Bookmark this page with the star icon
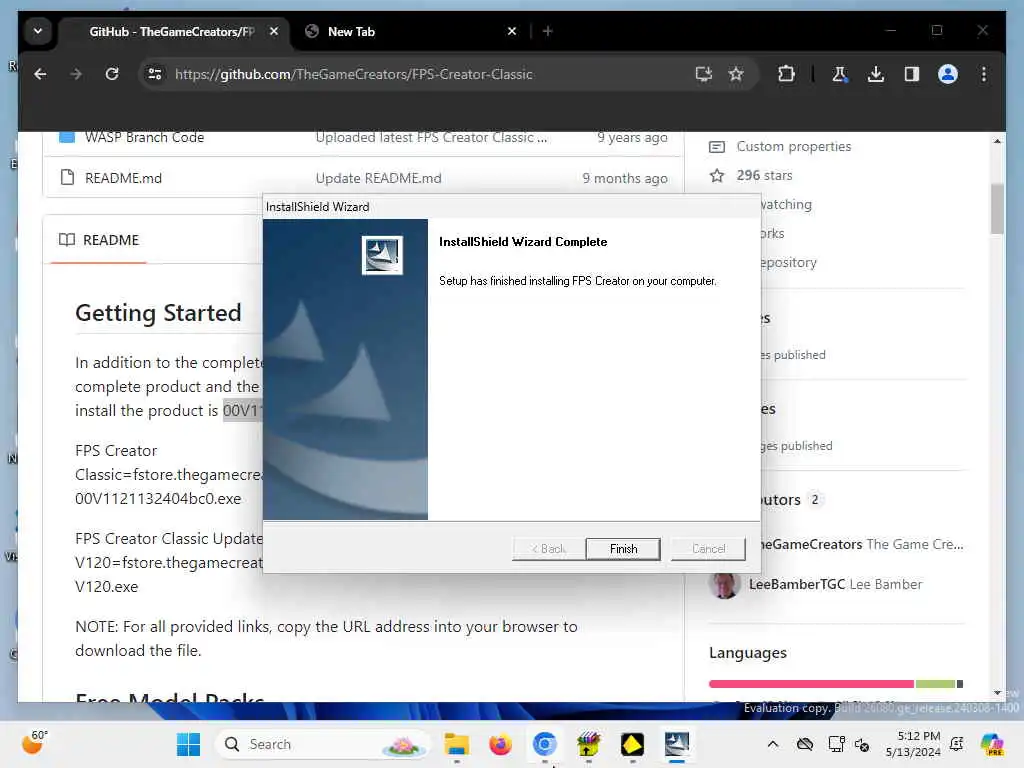This screenshot has height=768, width=1024. click(x=736, y=74)
